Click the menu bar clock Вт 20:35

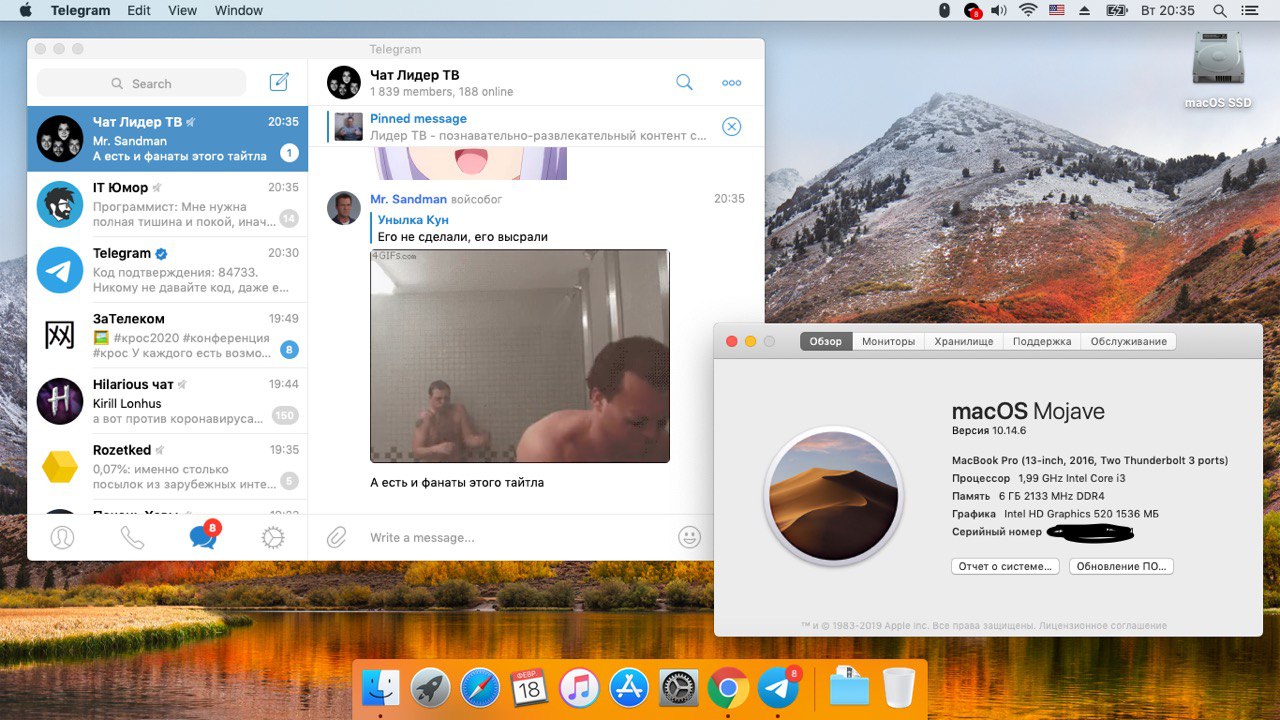click(1167, 10)
